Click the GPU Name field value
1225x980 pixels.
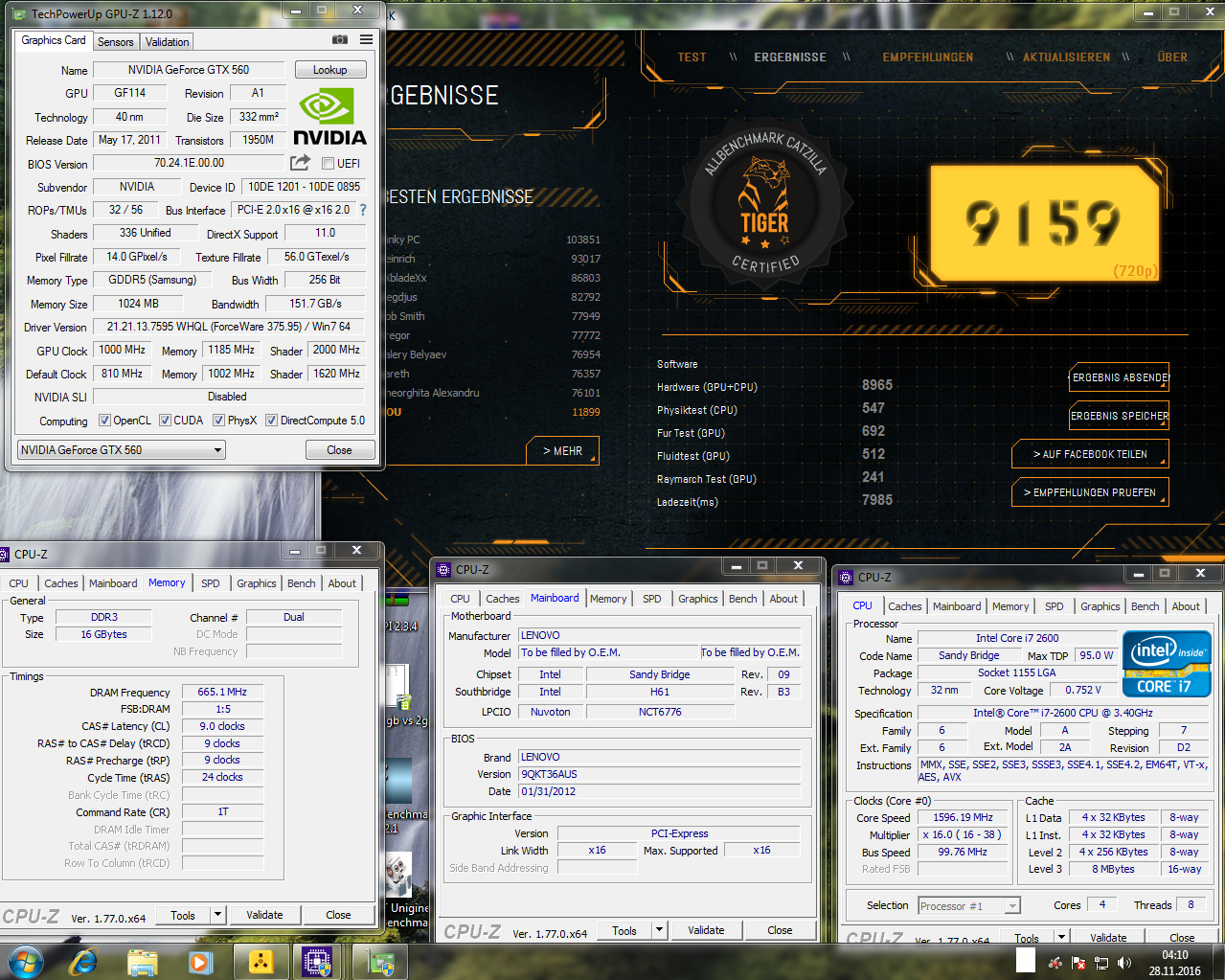(189, 70)
